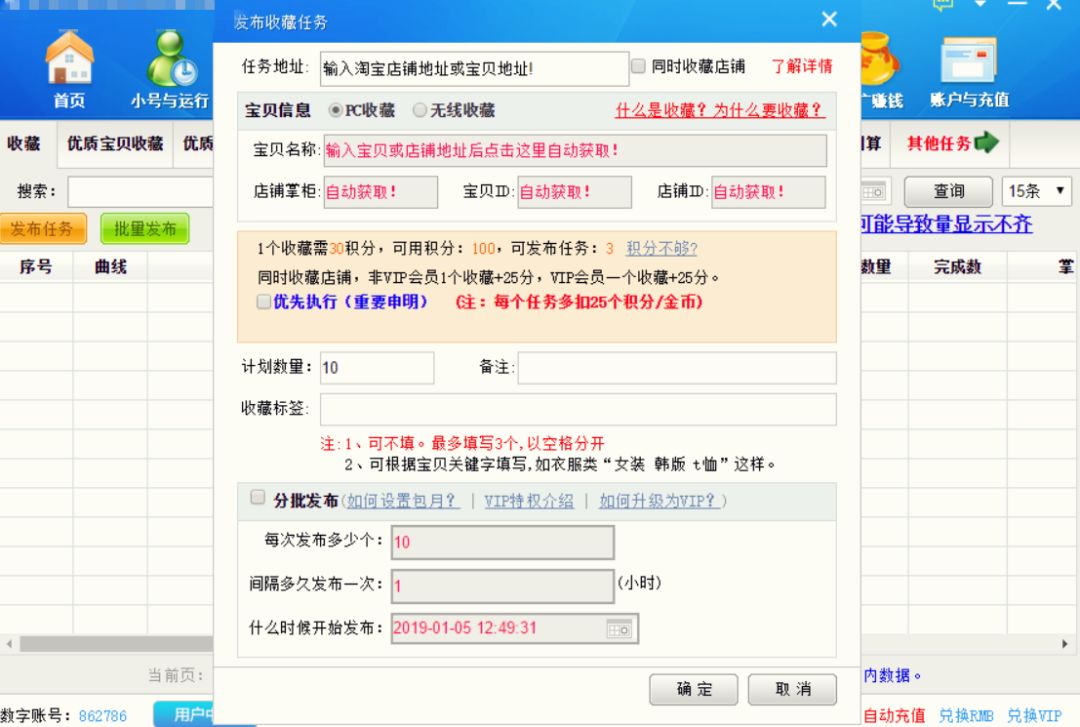This screenshot has height=727, width=1080.
Task: Open the 15条 page size dropdown
Action: (1036, 191)
